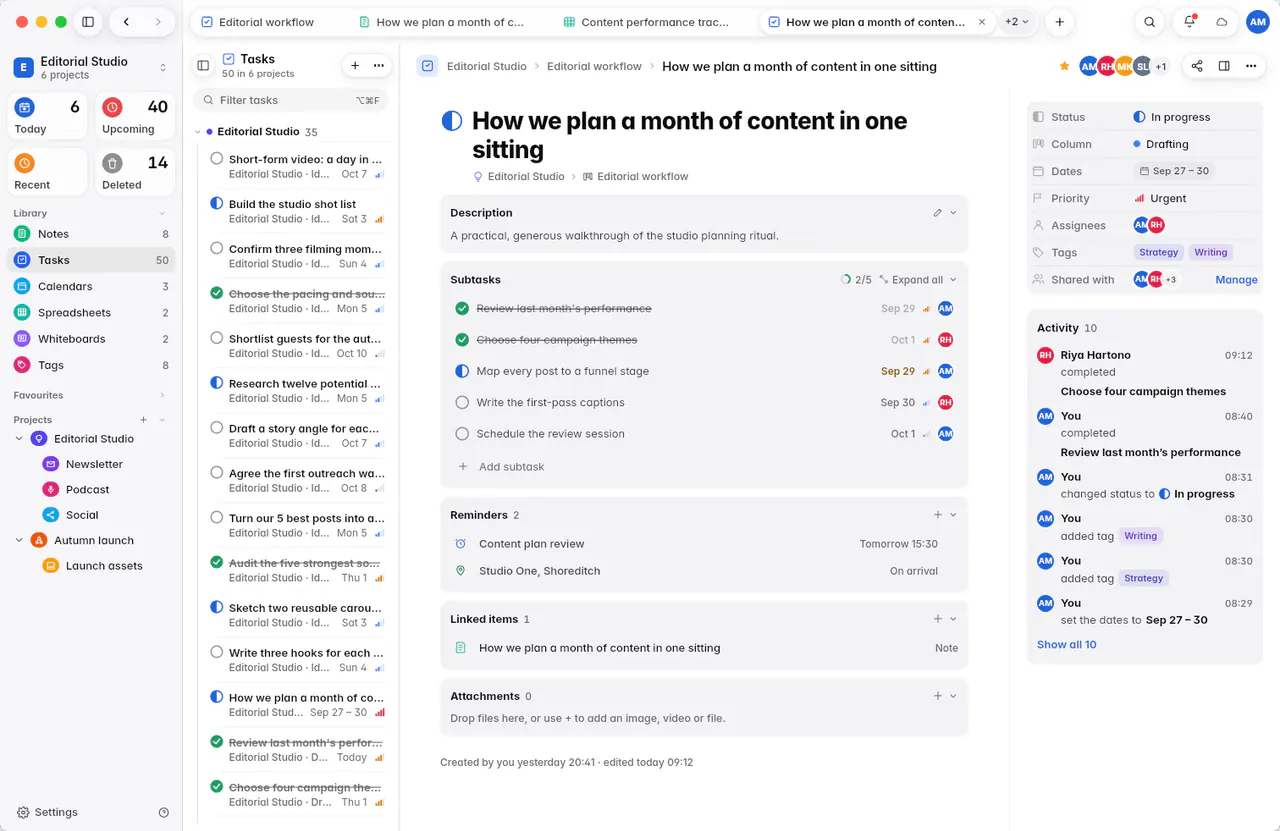Collapse the Editorial Studio task group
The width and height of the screenshot is (1280, 831).
click(198, 132)
